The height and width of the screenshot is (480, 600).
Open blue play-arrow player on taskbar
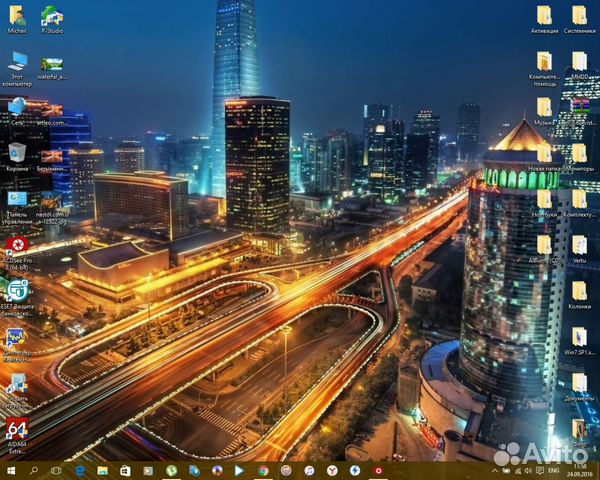240,470
